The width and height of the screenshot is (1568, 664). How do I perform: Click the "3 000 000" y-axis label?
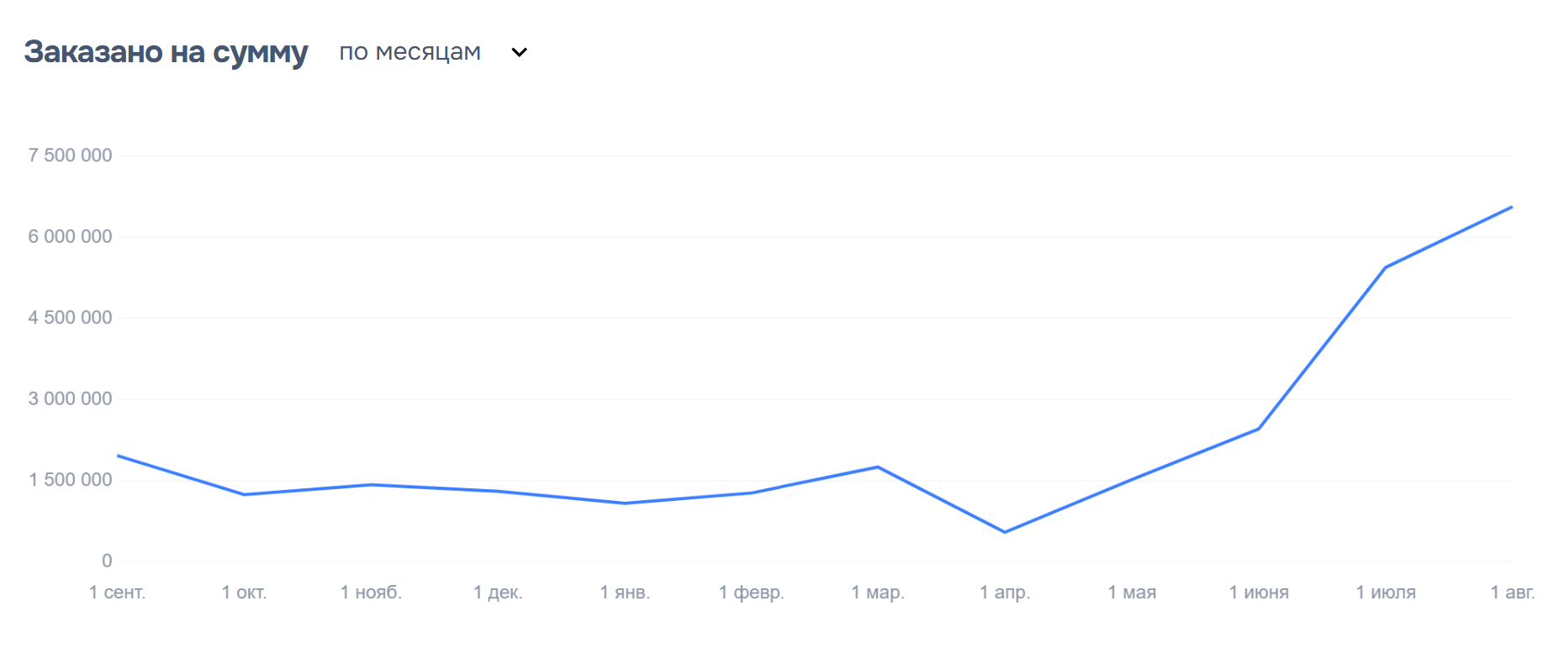point(70,398)
